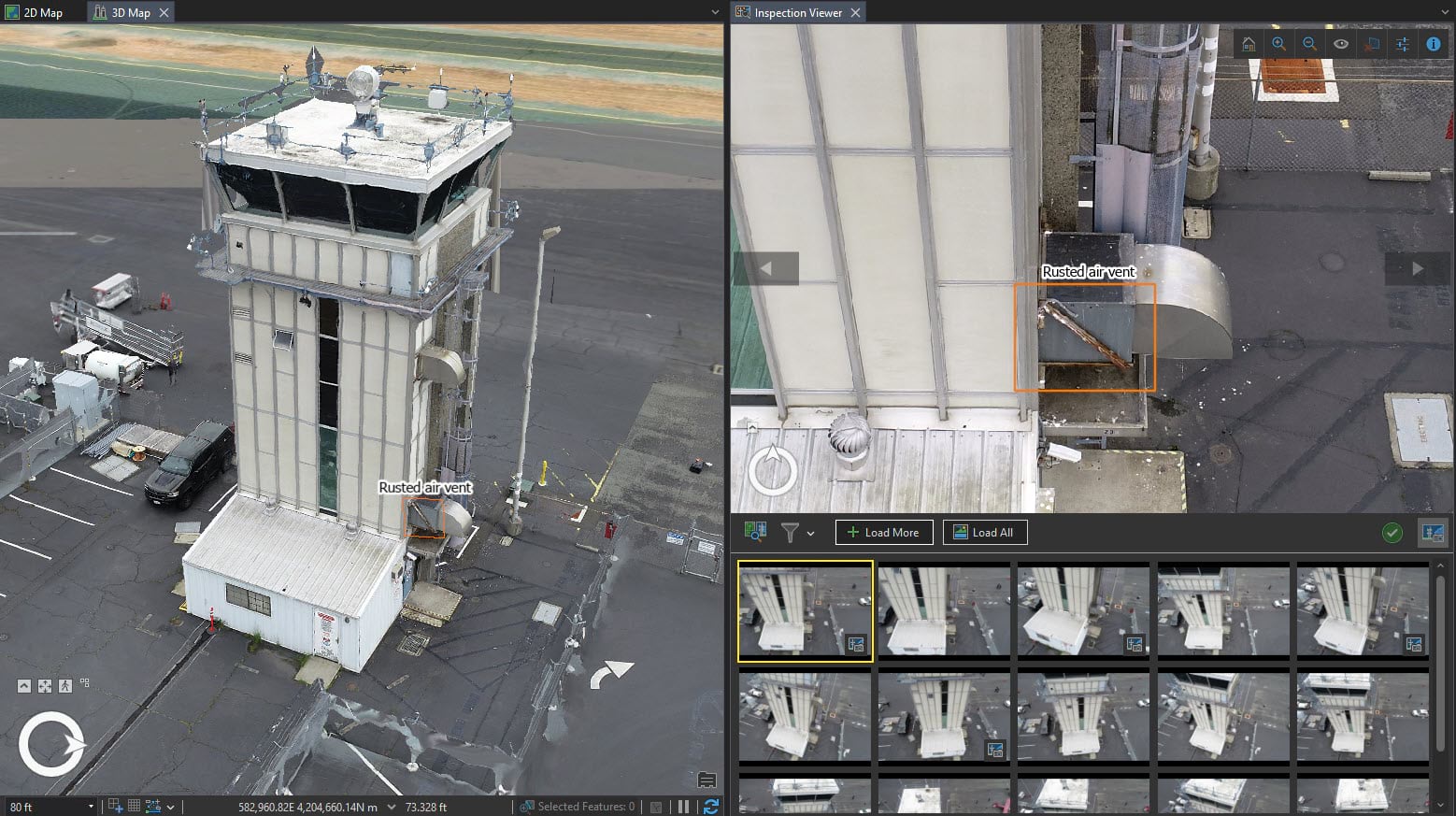Select the yellow-highlighted first tower thumbnail

pos(805,611)
